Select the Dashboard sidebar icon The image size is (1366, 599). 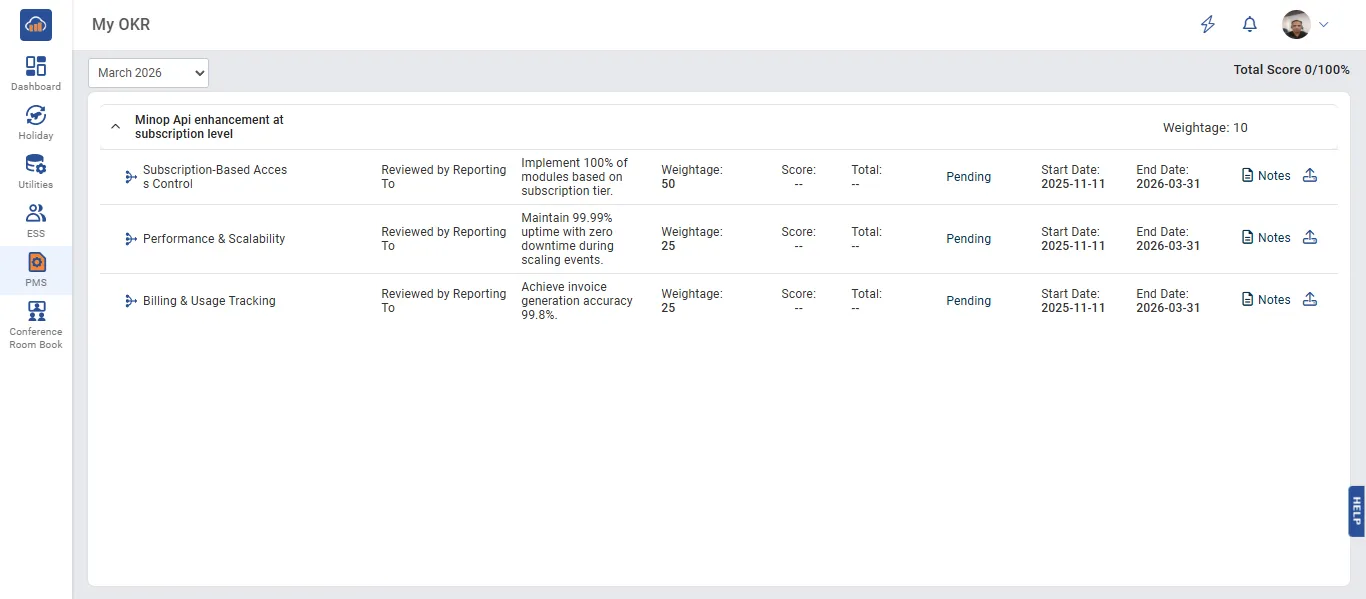[x=35, y=70]
